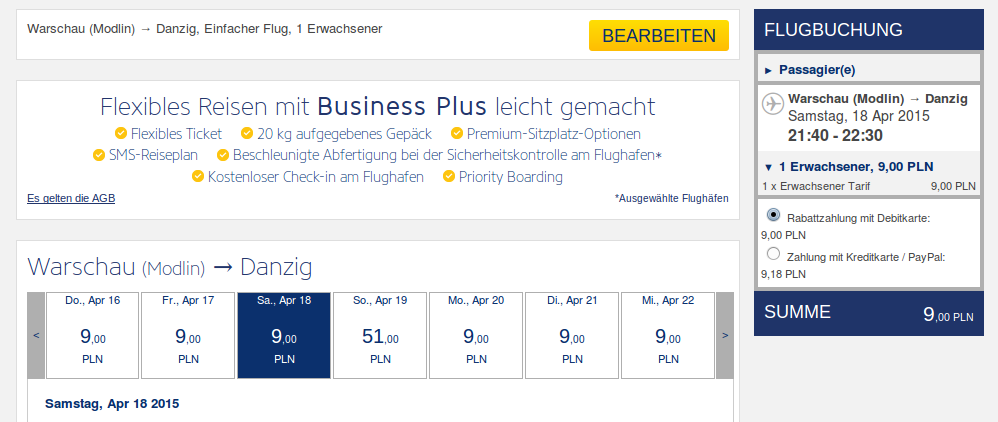Click checkmark icon beside Kostenloser Check-in am Flughafen
The height and width of the screenshot is (422, 998).
198,176
